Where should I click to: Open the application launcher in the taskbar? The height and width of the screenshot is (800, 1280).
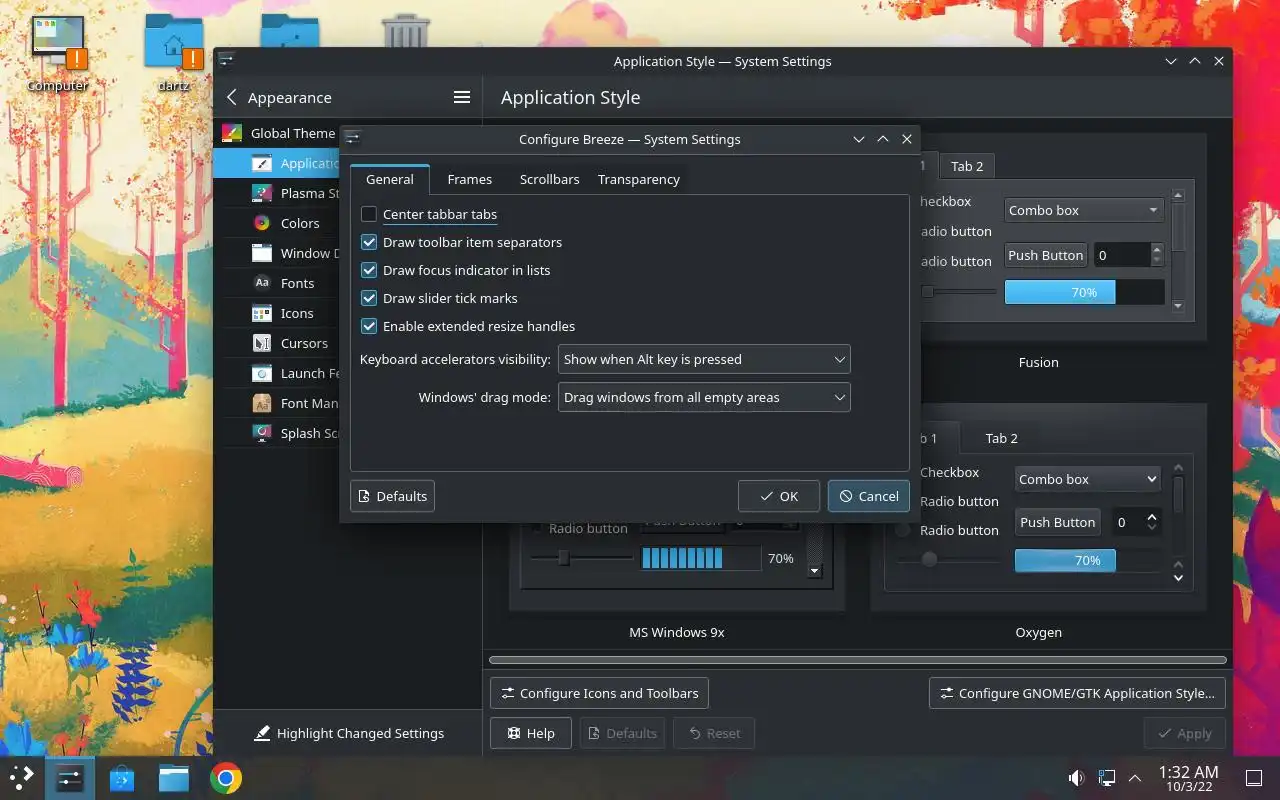click(x=22, y=778)
